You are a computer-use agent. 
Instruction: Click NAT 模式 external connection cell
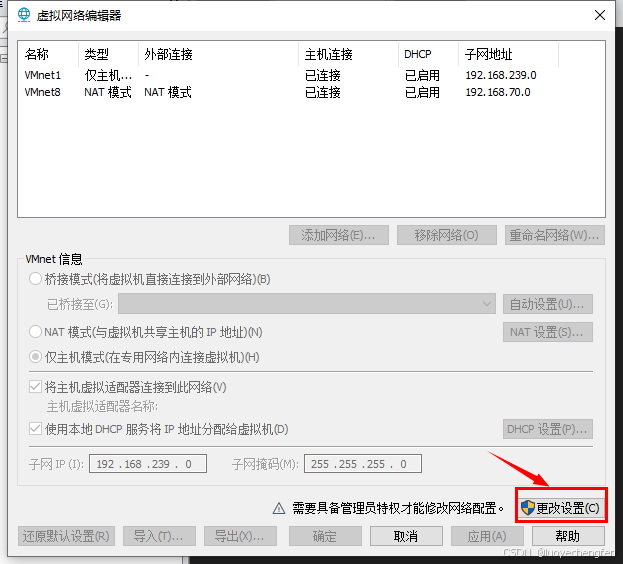(168, 92)
